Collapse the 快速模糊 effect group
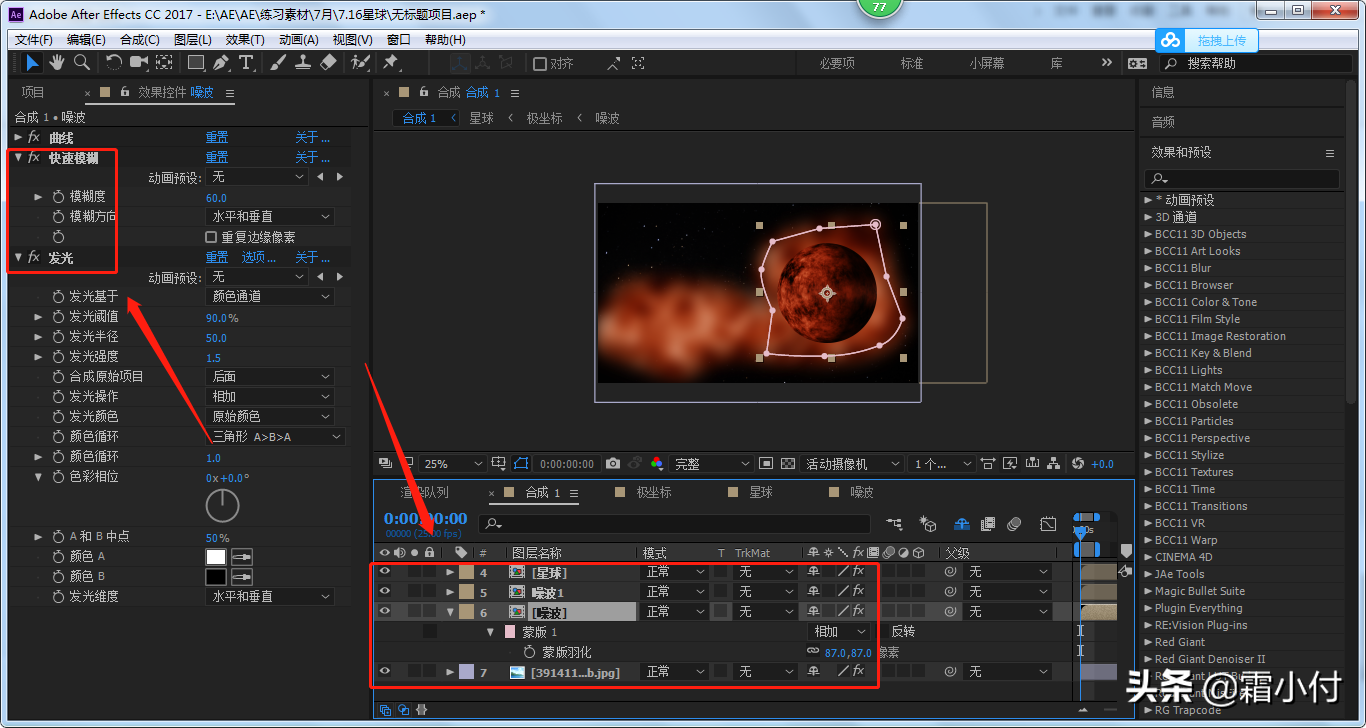Image resolution: width=1366 pixels, height=728 pixels. point(18,158)
